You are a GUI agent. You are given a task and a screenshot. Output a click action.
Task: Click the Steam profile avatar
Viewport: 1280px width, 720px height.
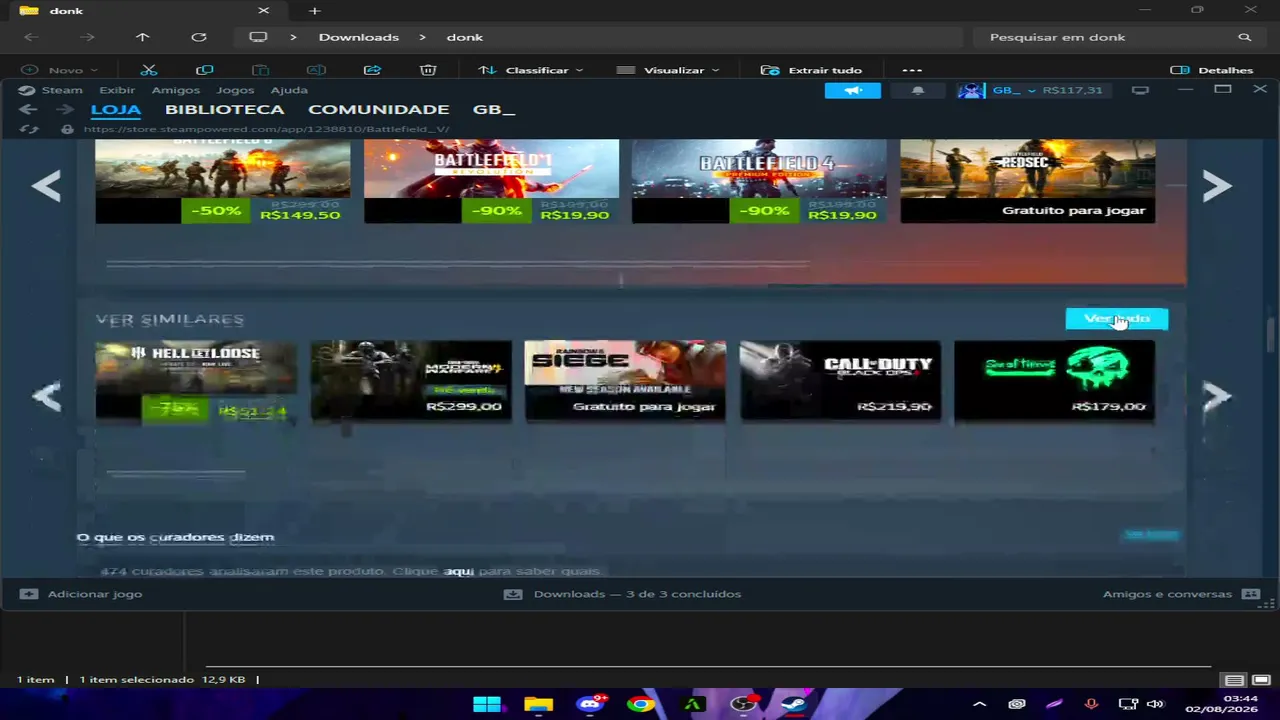(x=971, y=90)
